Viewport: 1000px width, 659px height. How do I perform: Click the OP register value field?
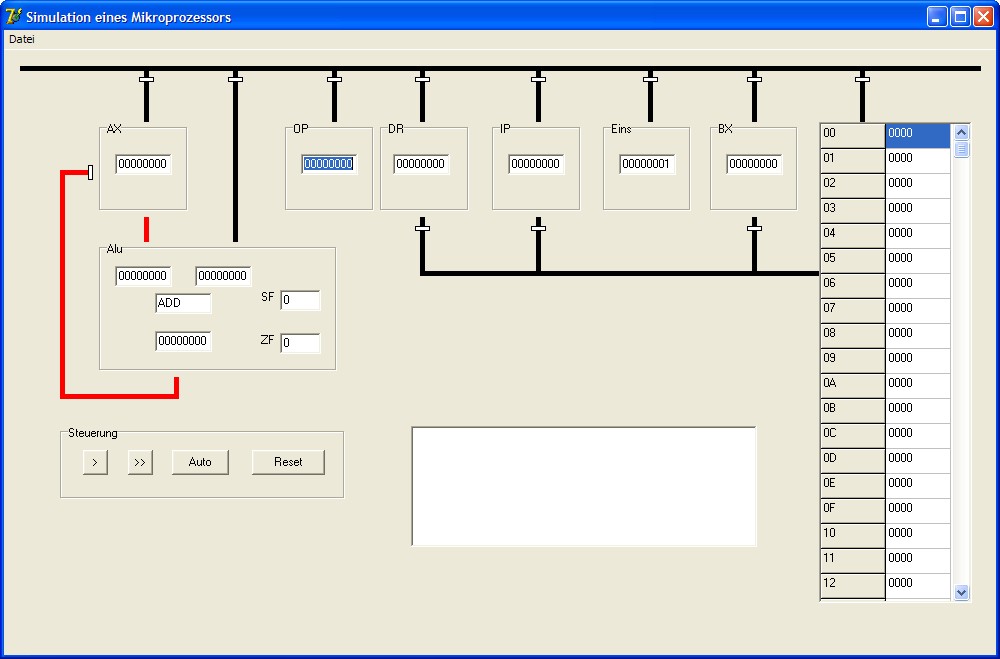[329, 164]
